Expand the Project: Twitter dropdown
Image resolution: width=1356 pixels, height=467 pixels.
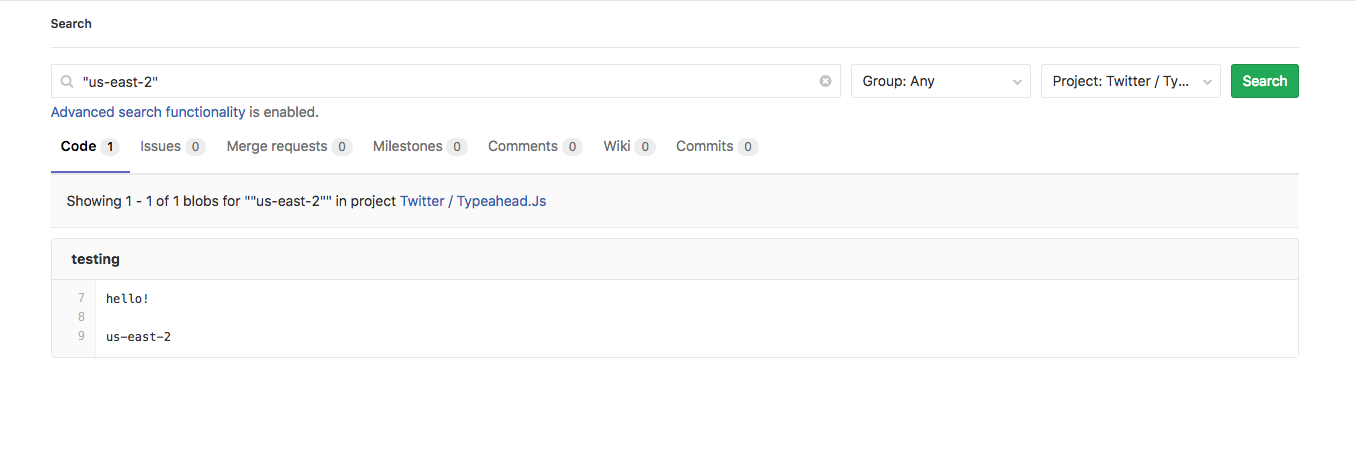(1130, 81)
